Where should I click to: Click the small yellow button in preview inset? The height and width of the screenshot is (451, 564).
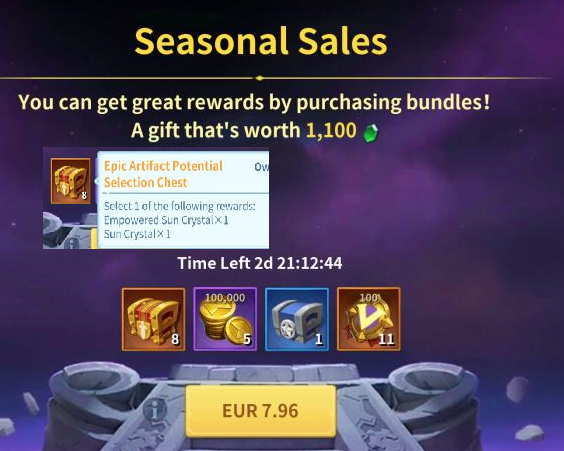(x=94, y=239)
